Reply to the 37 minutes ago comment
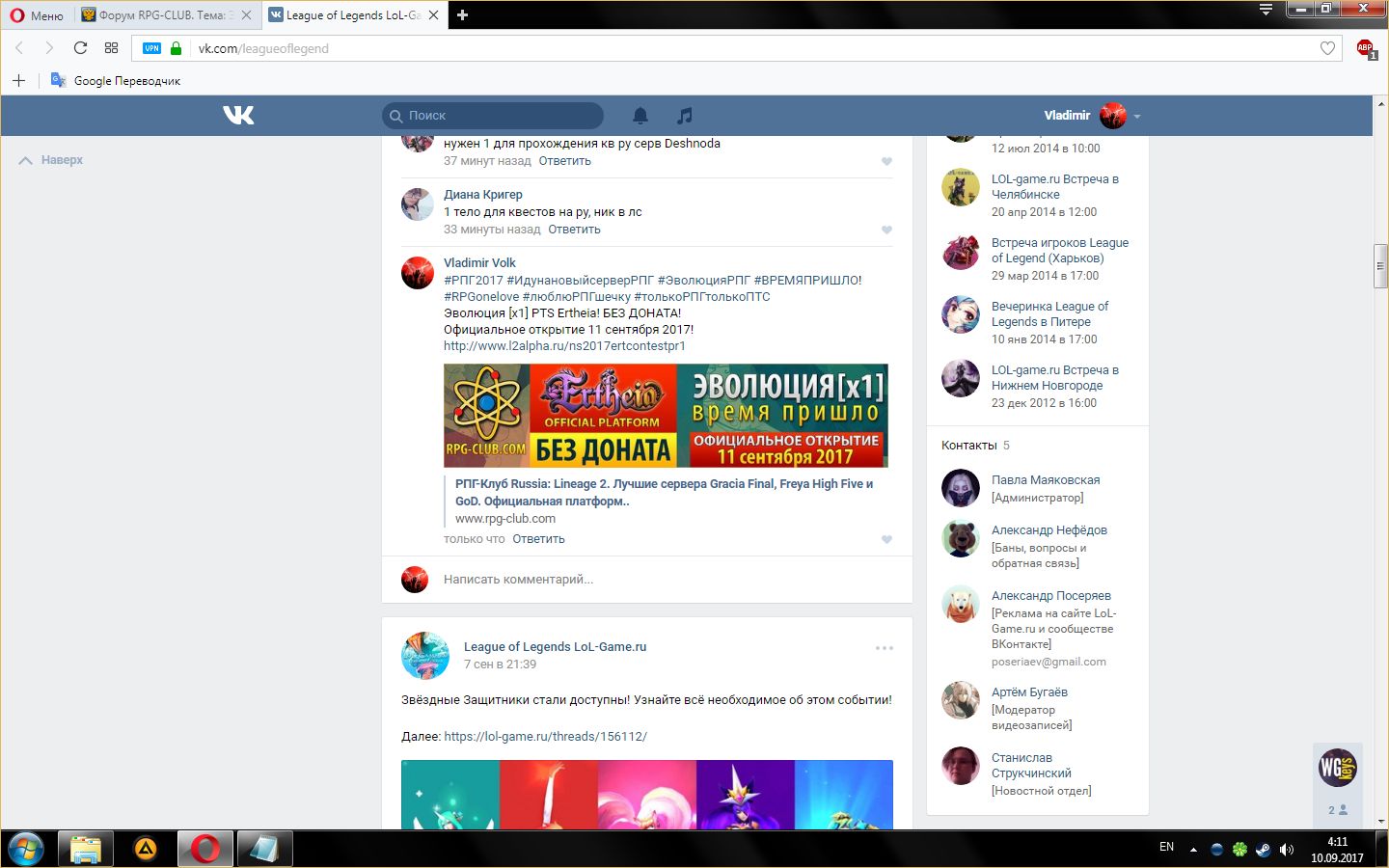This screenshot has height=868, width=1389. 564,161
